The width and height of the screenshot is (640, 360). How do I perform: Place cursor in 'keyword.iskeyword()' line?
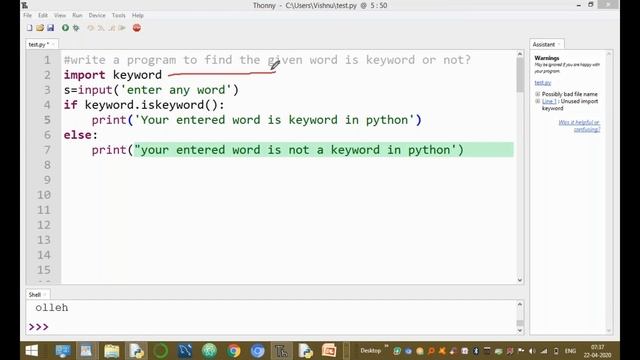pyautogui.click(x=144, y=105)
